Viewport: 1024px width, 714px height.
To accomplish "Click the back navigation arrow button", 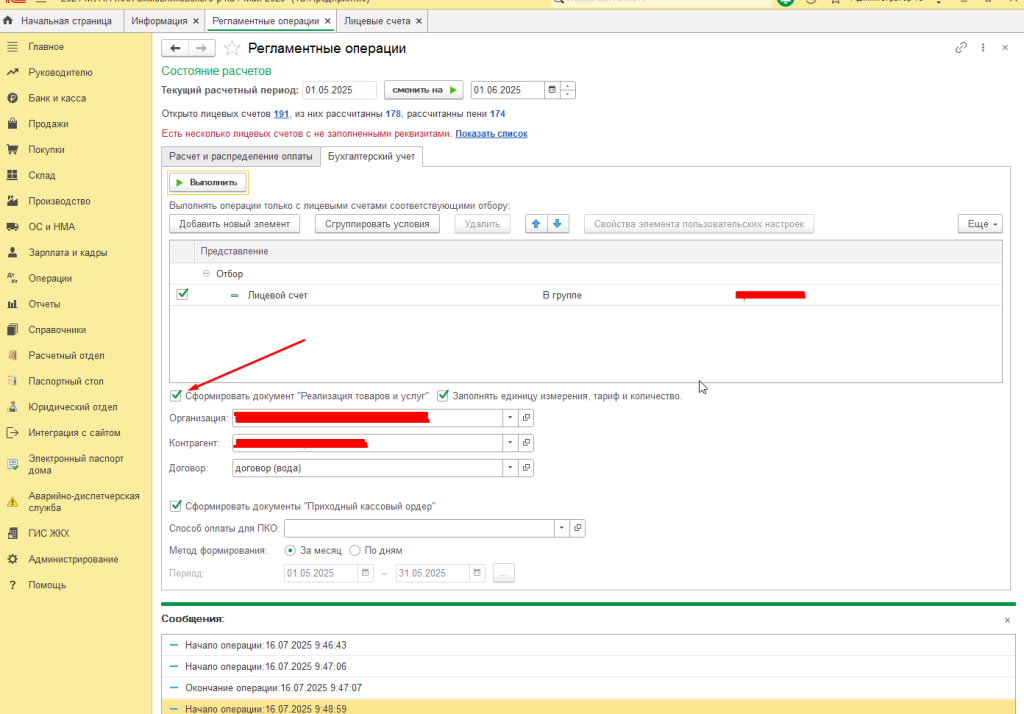I will [175, 48].
